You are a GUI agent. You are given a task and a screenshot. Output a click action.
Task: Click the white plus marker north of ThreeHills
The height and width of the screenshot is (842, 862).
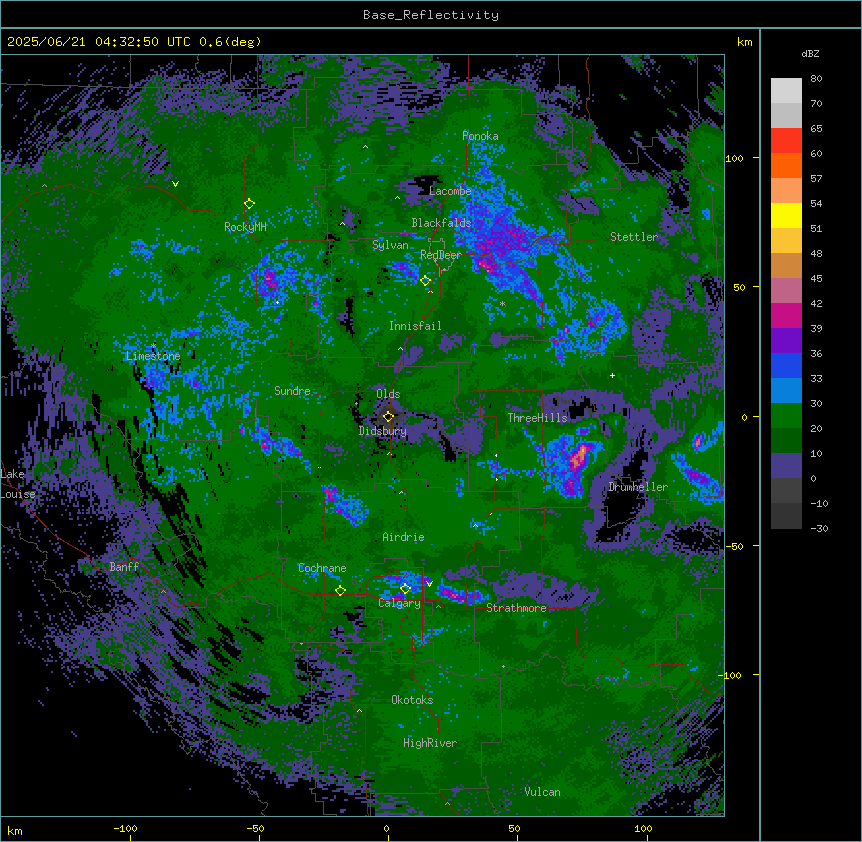coord(612,375)
